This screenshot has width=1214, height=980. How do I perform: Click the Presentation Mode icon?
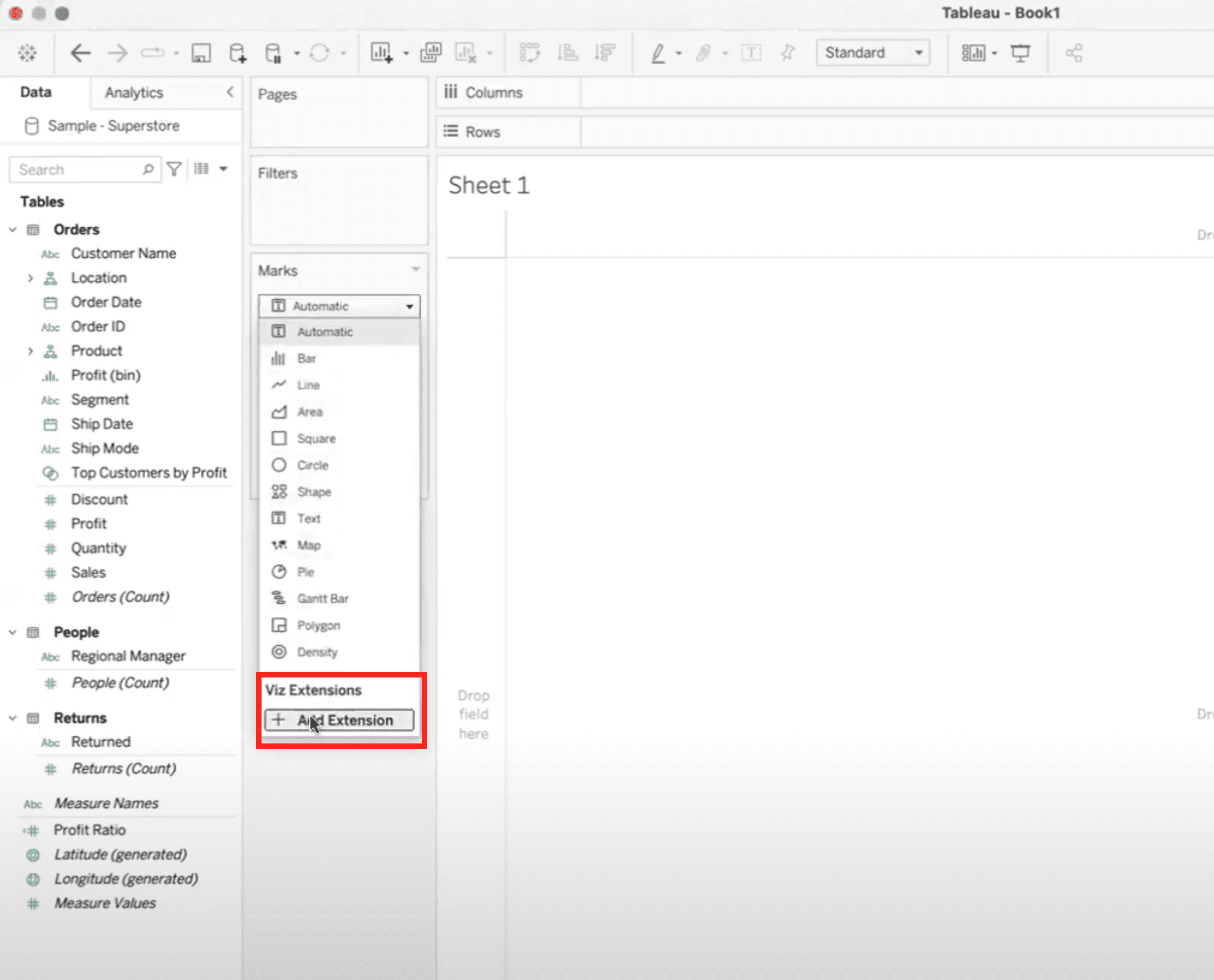1021,53
